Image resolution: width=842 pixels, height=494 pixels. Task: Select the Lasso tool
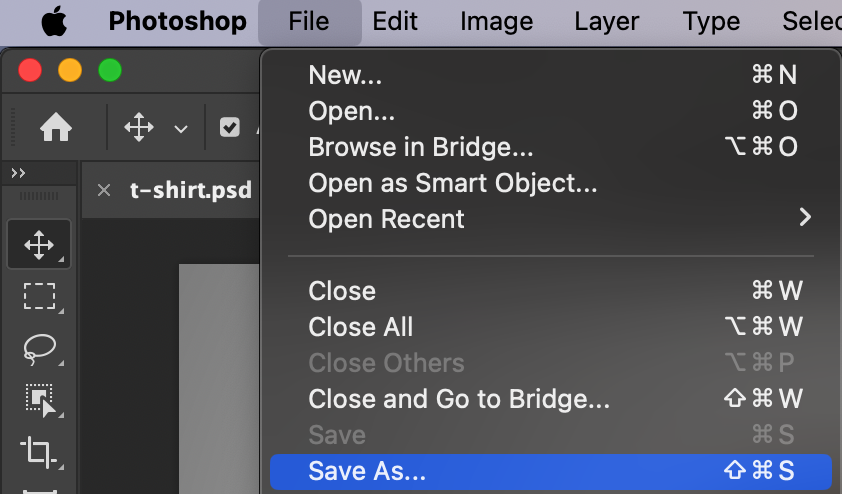[40, 348]
